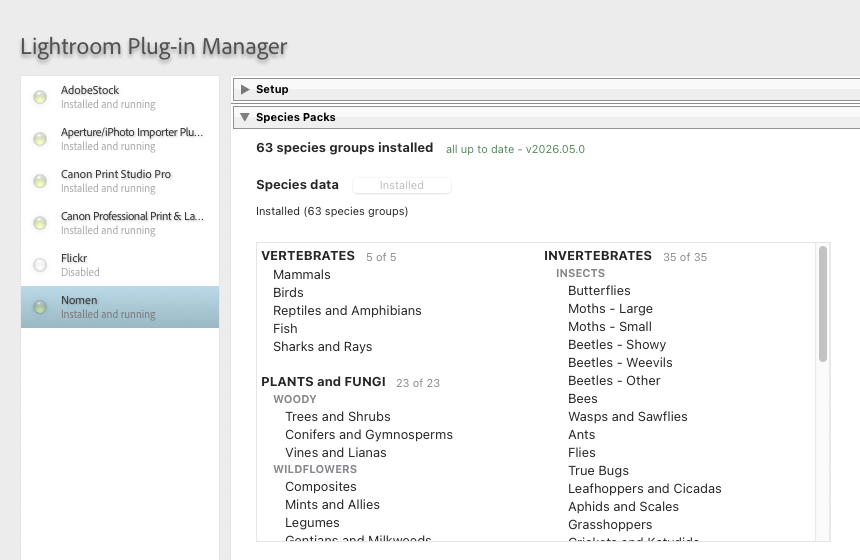Click the VERTEBRATES group heading
This screenshot has width=860, height=560.
click(x=308, y=256)
